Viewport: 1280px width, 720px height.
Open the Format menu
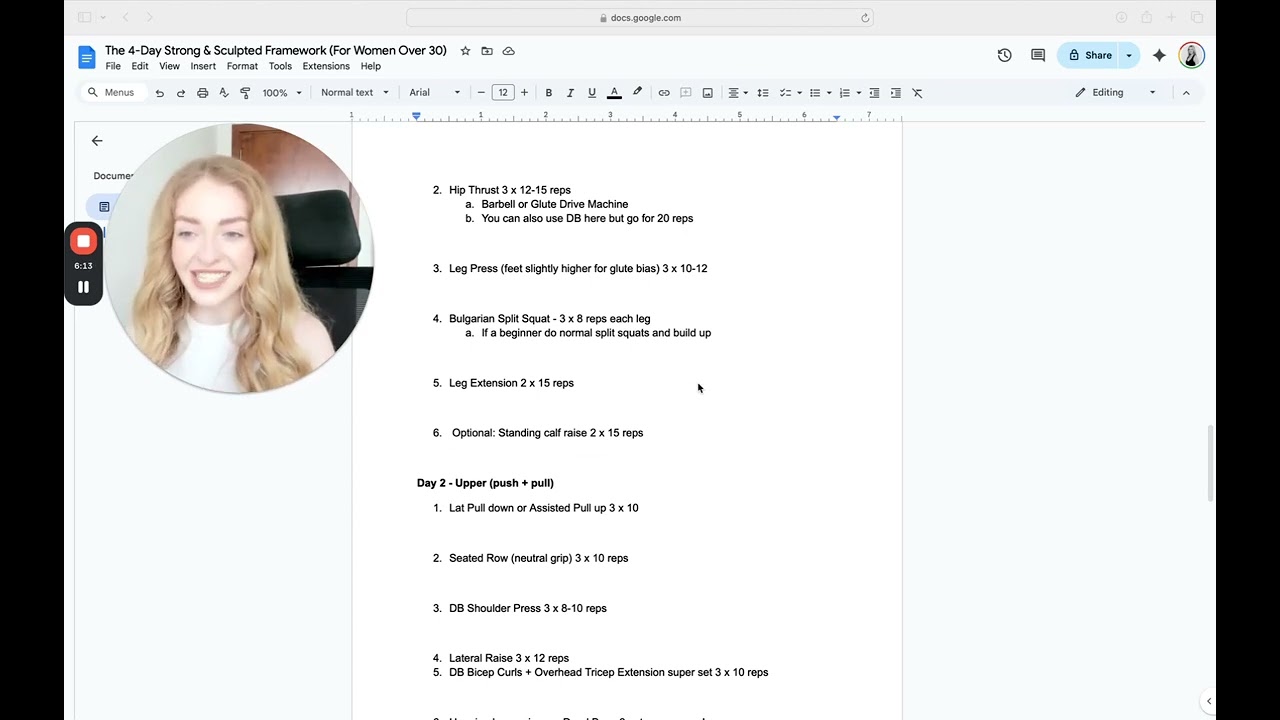[x=242, y=66]
